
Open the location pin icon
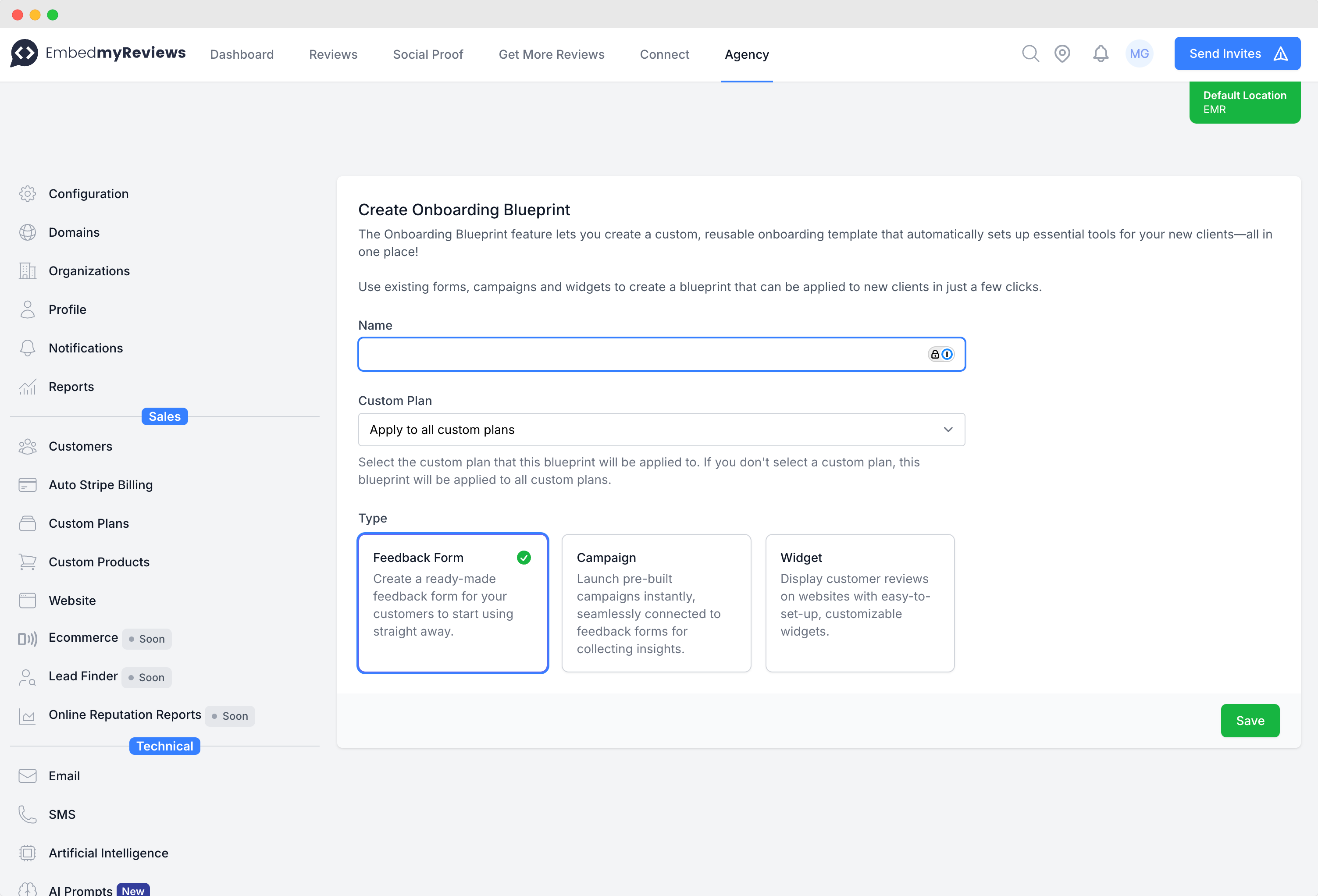point(1062,54)
